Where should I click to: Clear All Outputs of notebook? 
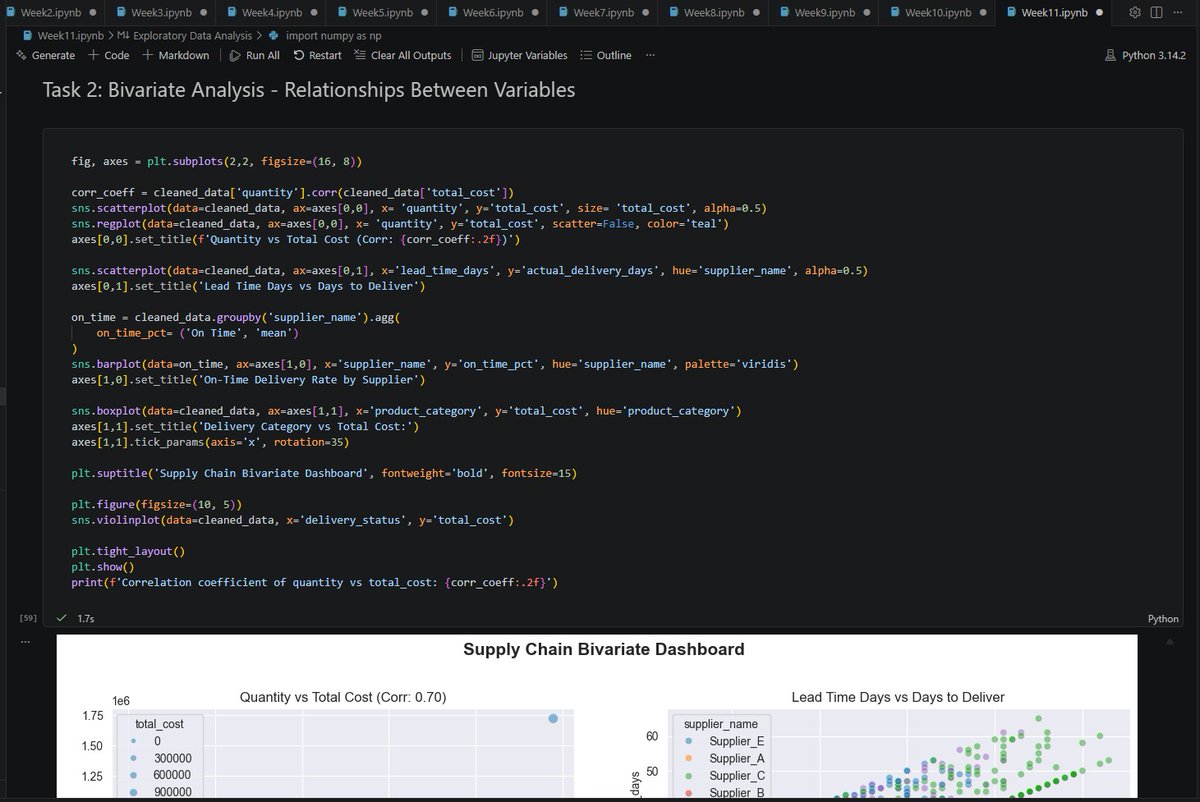tap(403, 55)
